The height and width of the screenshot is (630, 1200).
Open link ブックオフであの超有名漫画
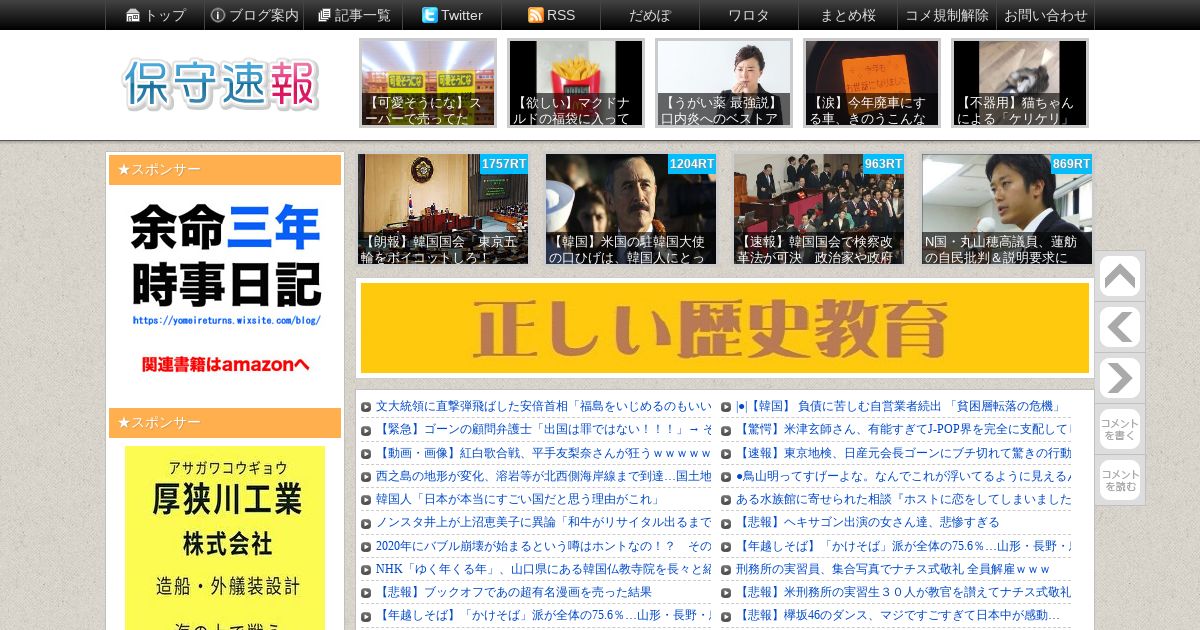[x=514, y=592]
